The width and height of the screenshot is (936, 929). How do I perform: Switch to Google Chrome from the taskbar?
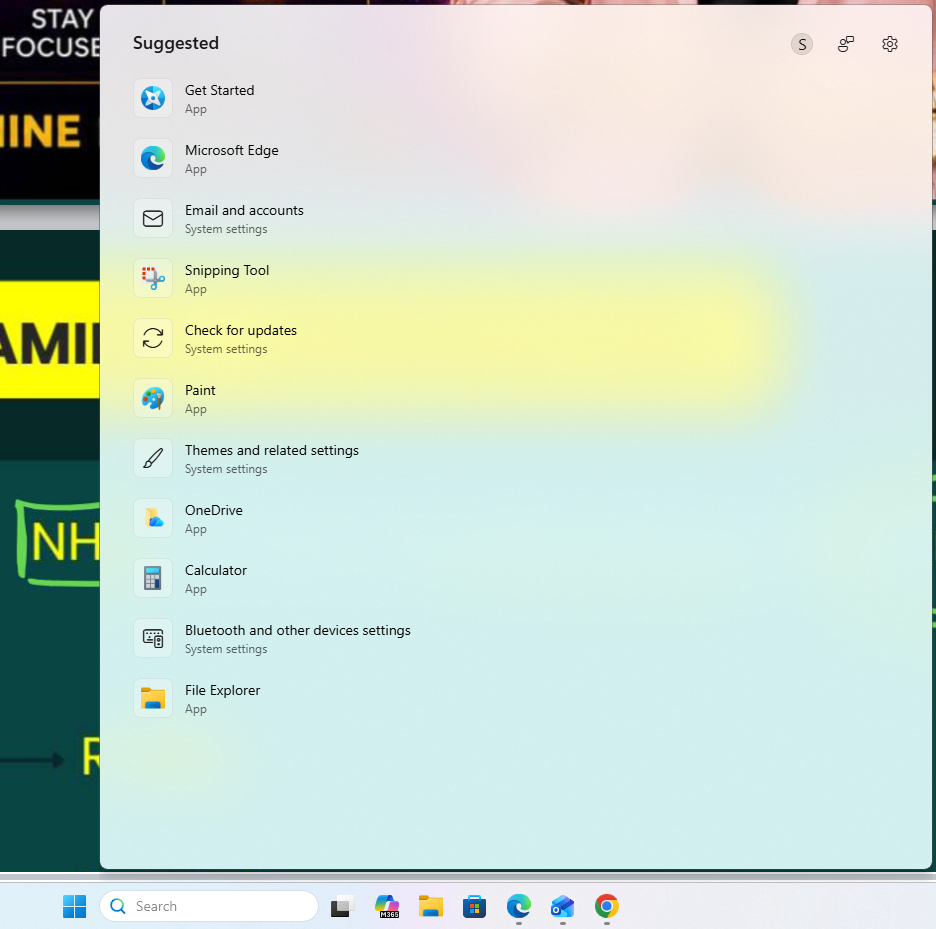pyautogui.click(x=606, y=906)
